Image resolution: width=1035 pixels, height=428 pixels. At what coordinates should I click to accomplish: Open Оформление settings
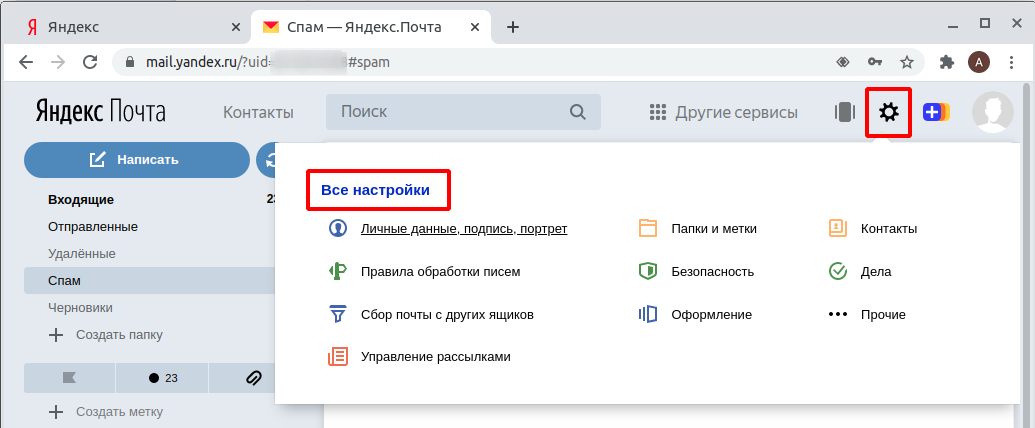712,314
